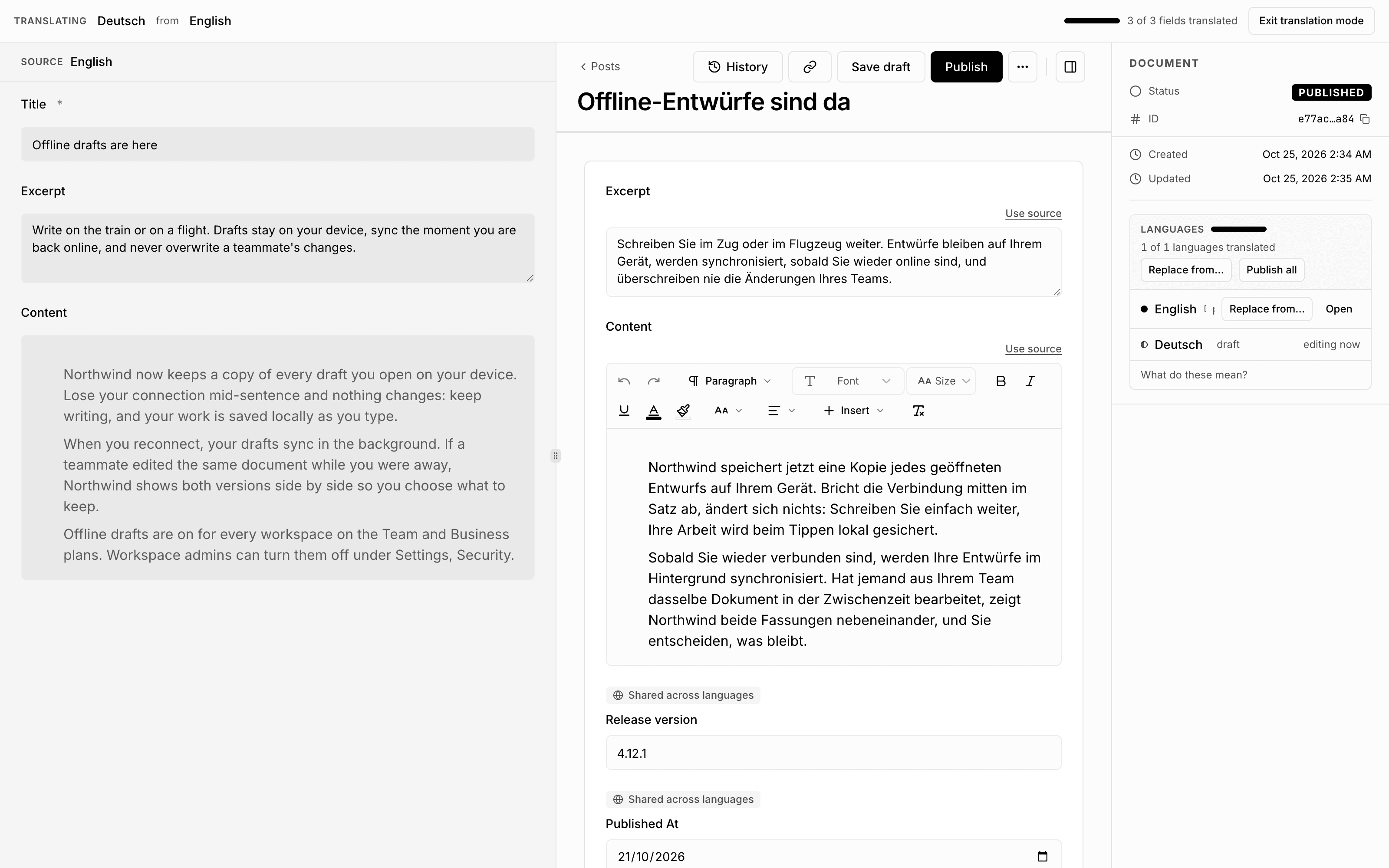The height and width of the screenshot is (868, 1389).
Task: Click Publish all languages
Action: 1271,270
